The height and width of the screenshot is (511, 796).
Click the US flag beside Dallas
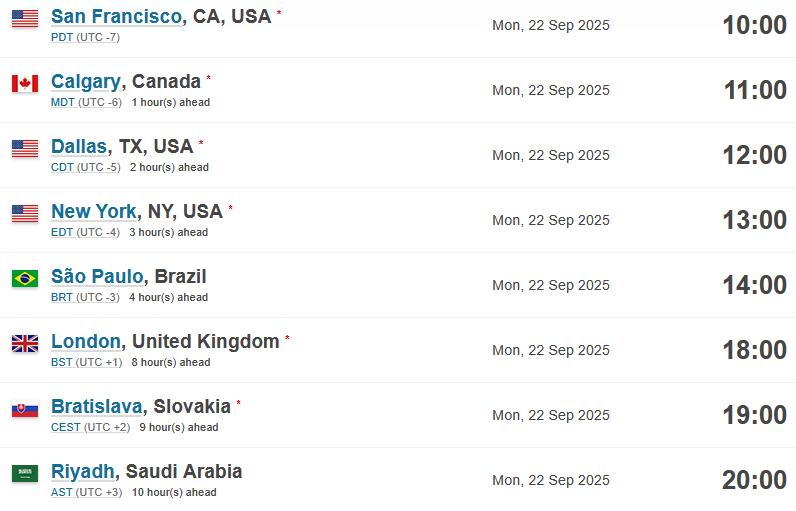tap(25, 149)
